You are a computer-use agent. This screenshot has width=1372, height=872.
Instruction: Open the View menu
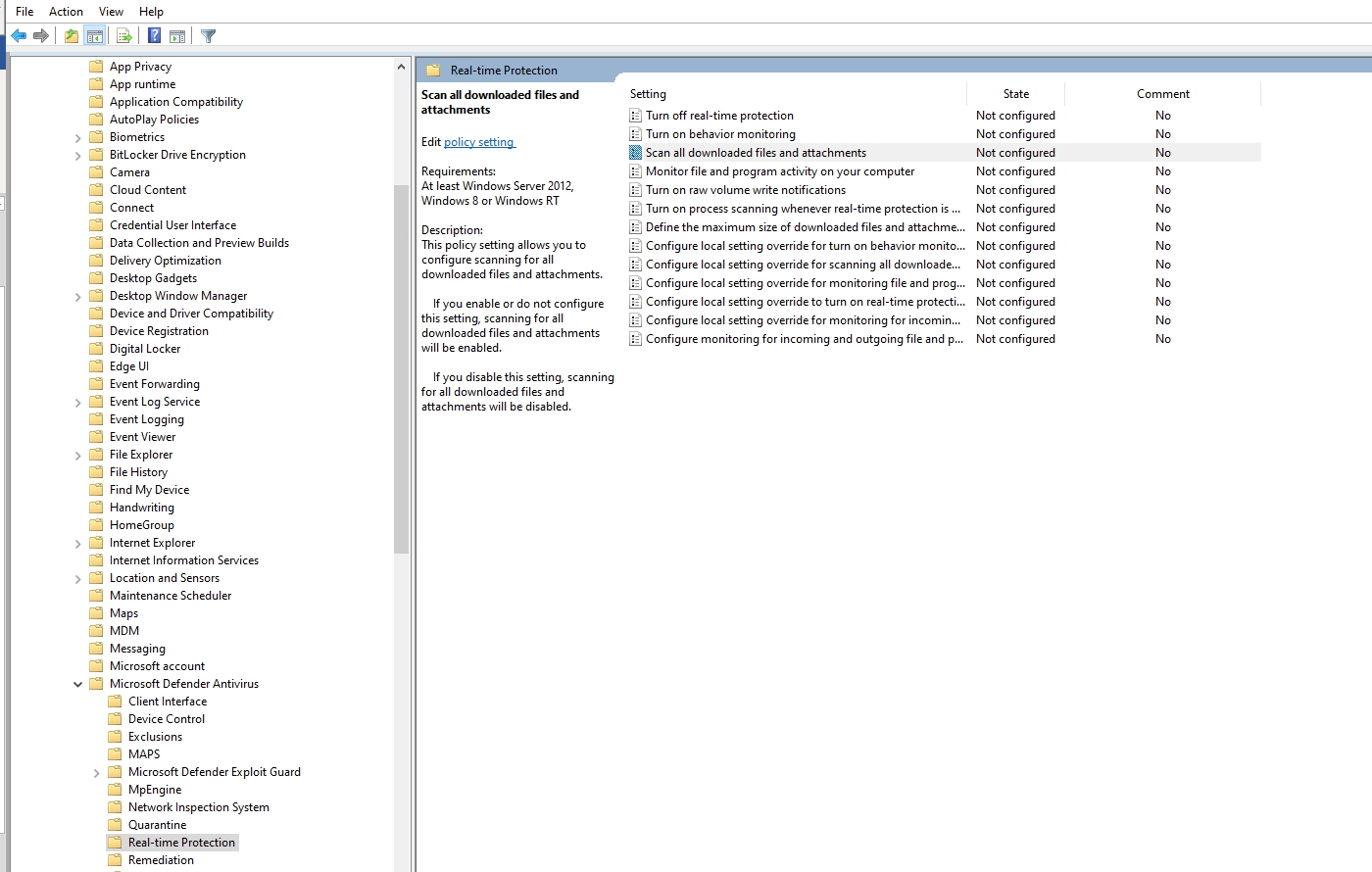click(111, 11)
